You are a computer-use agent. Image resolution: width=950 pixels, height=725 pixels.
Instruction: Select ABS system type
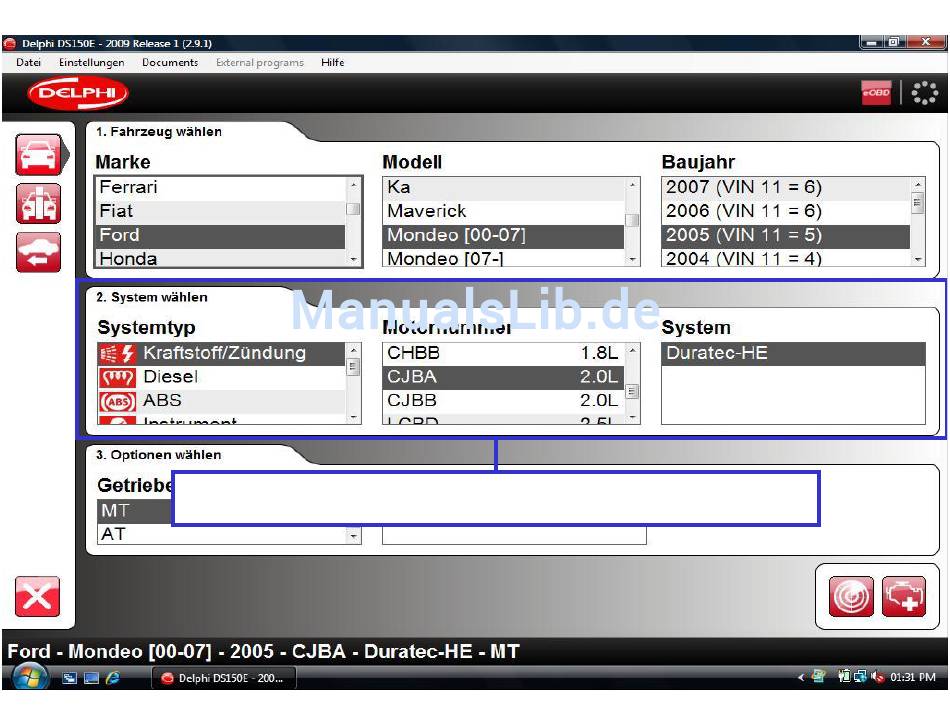(162, 400)
